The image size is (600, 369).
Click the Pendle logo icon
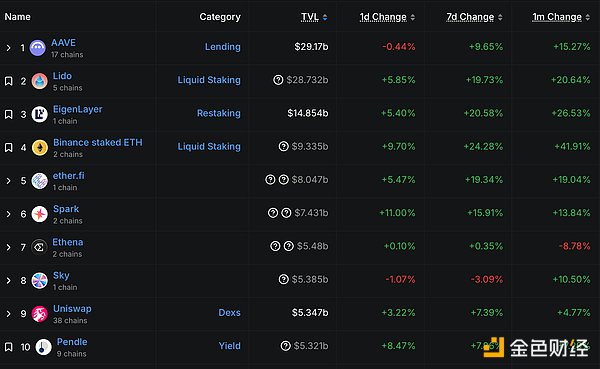[x=43, y=347]
